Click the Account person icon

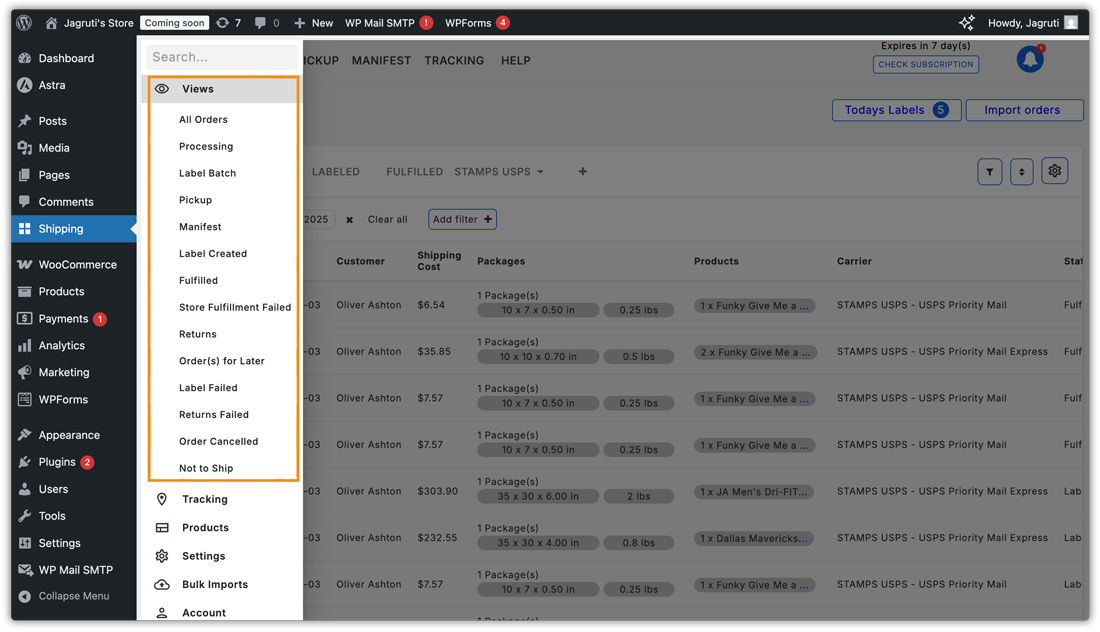(162, 612)
